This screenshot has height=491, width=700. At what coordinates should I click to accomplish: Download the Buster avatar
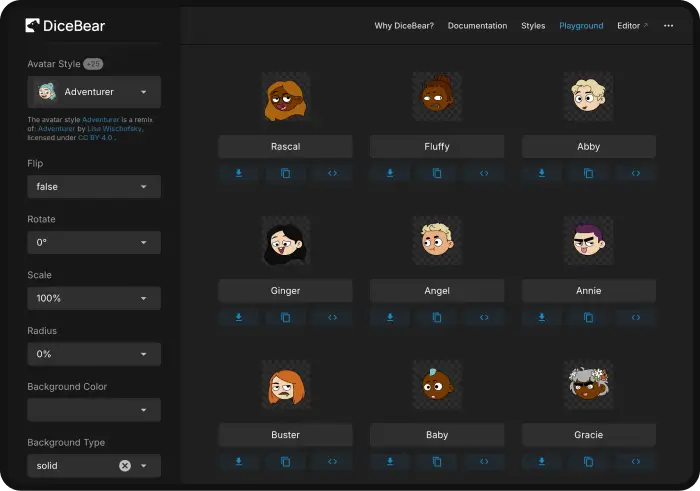(239, 462)
